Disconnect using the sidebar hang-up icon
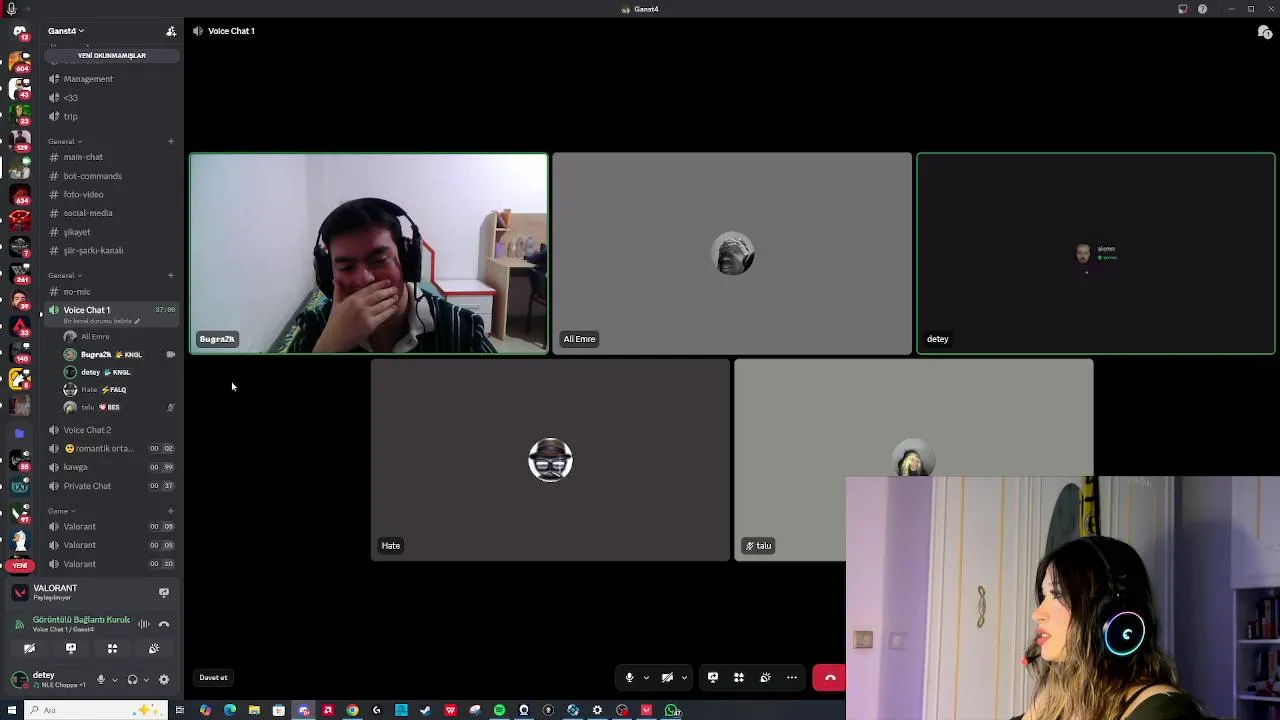This screenshot has height=720, width=1280. point(164,624)
